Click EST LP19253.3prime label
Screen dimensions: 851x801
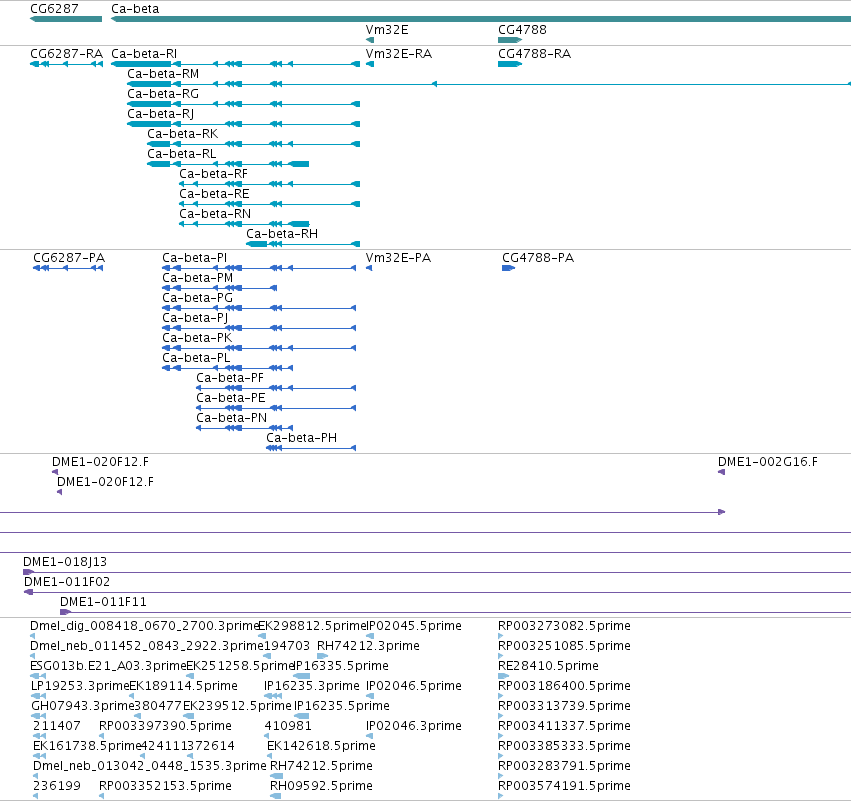[80, 686]
